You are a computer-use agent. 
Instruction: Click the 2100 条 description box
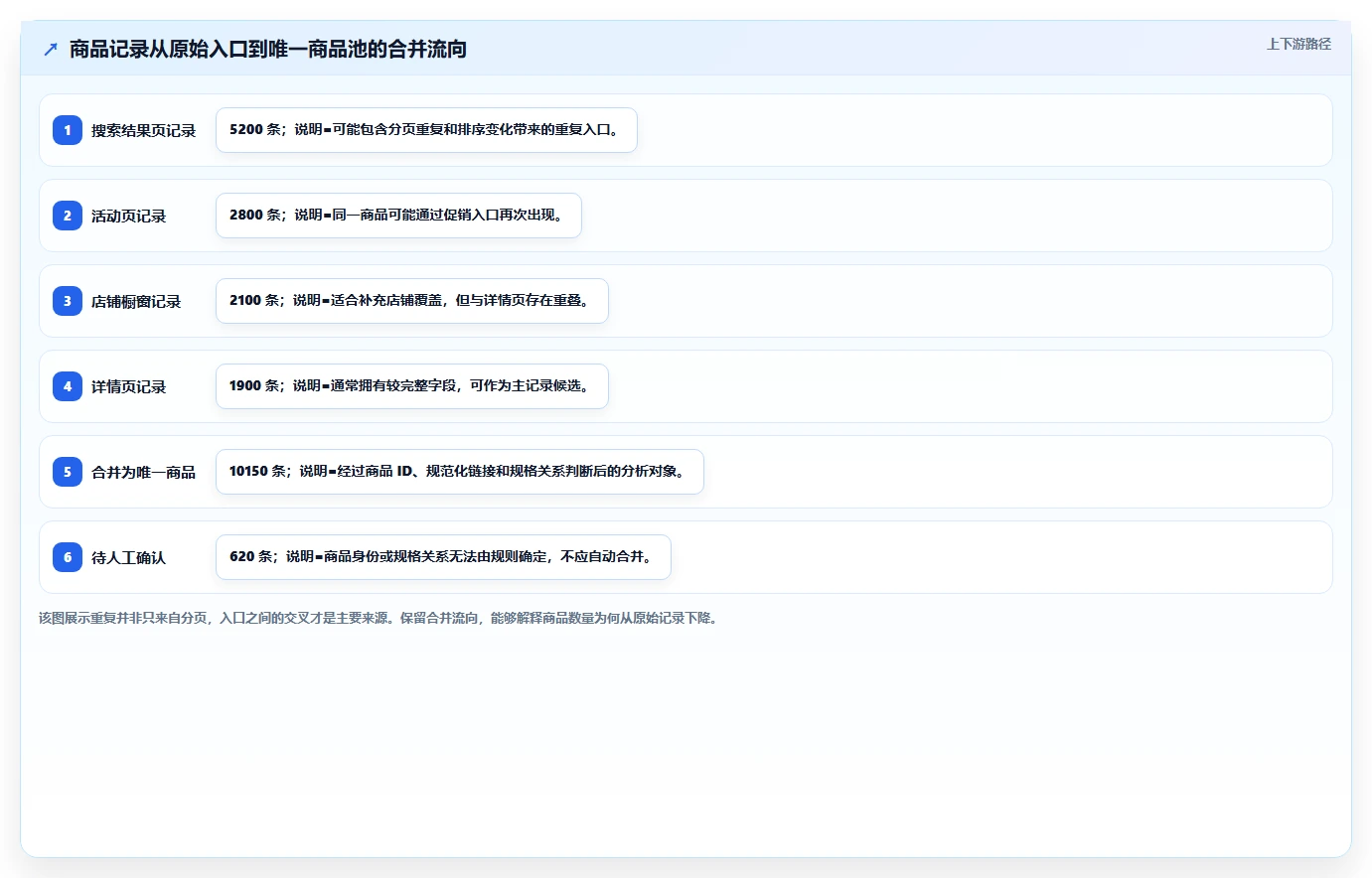point(412,301)
